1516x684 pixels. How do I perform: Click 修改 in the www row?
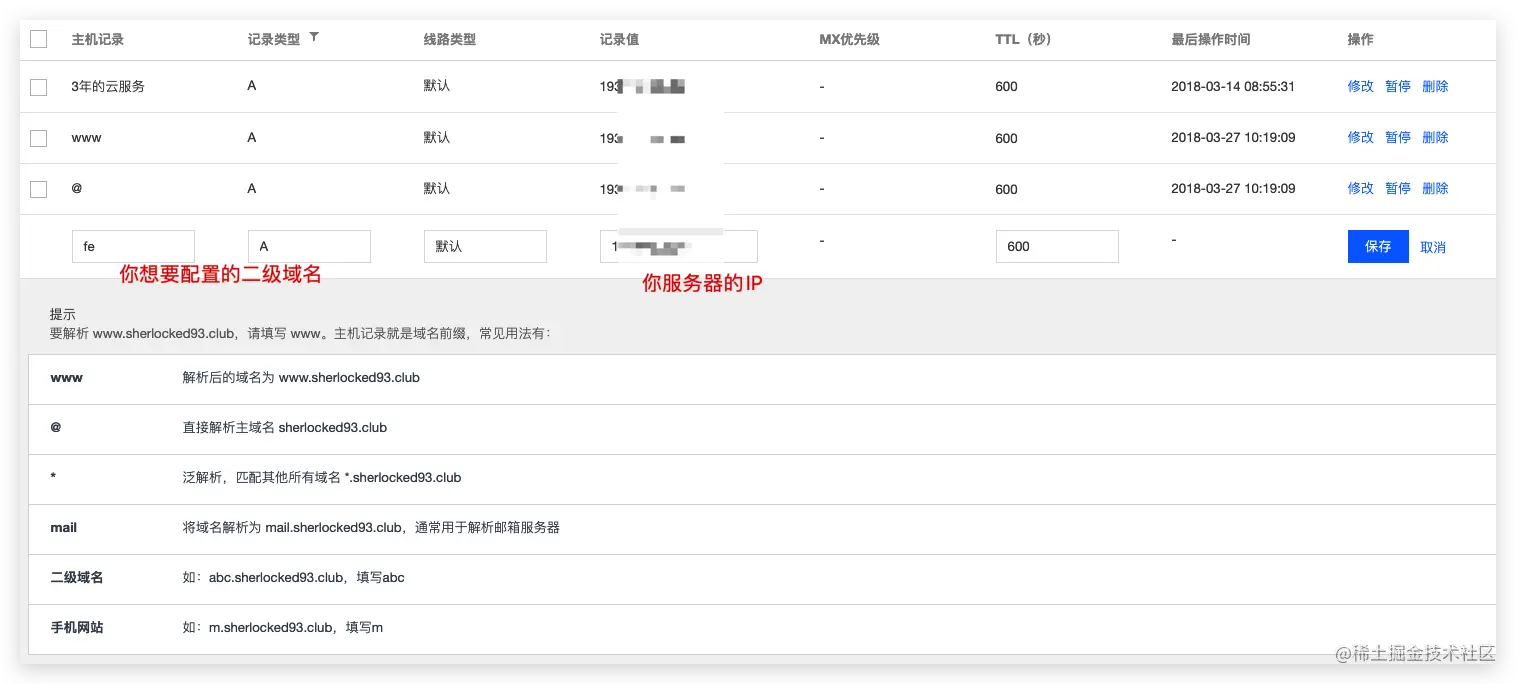[x=1361, y=137]
